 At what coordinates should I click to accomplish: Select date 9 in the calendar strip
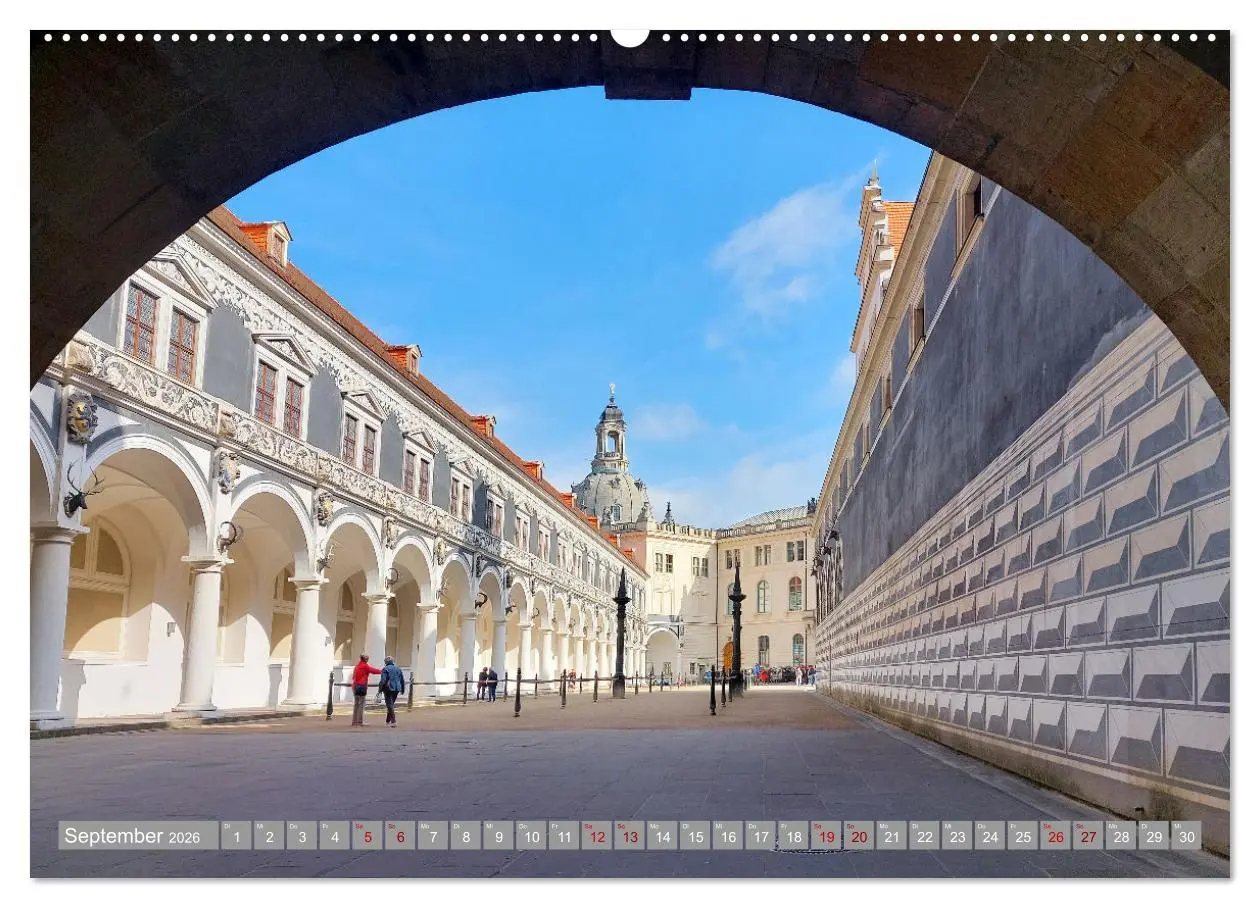pyautogui.click(x=498, y=836)
